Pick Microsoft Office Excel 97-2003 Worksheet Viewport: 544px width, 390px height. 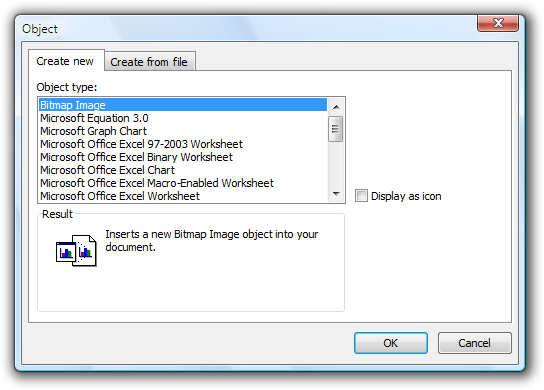[x=183, y=144]
